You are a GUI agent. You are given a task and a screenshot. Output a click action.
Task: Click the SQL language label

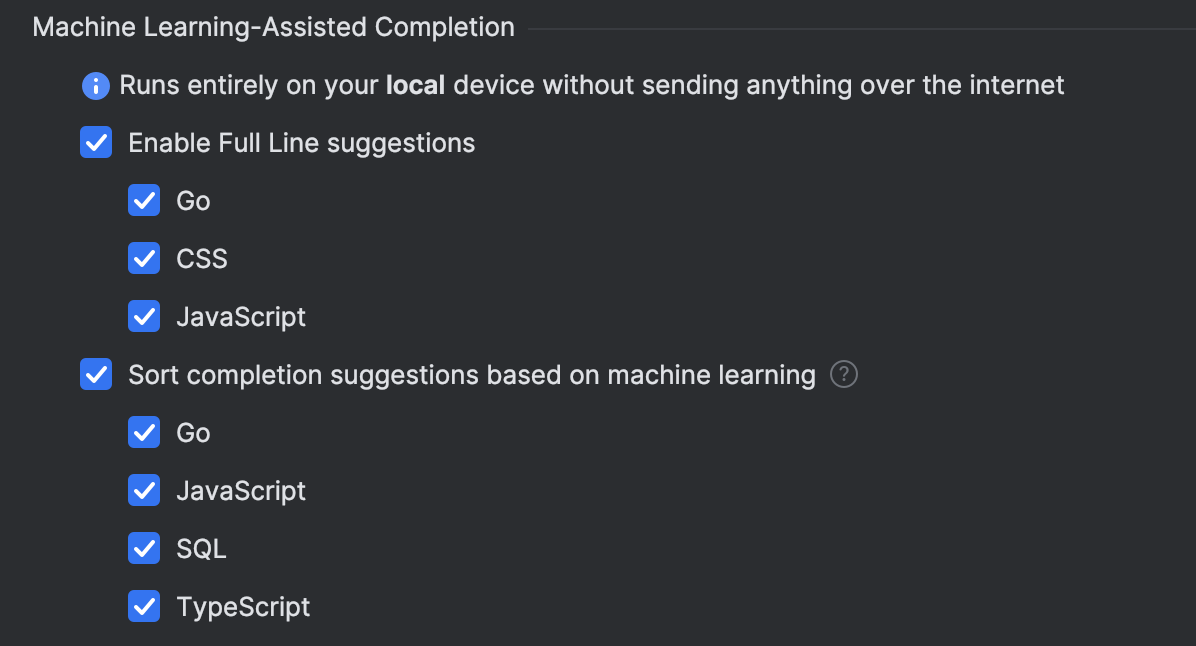[x=201, y=548]
